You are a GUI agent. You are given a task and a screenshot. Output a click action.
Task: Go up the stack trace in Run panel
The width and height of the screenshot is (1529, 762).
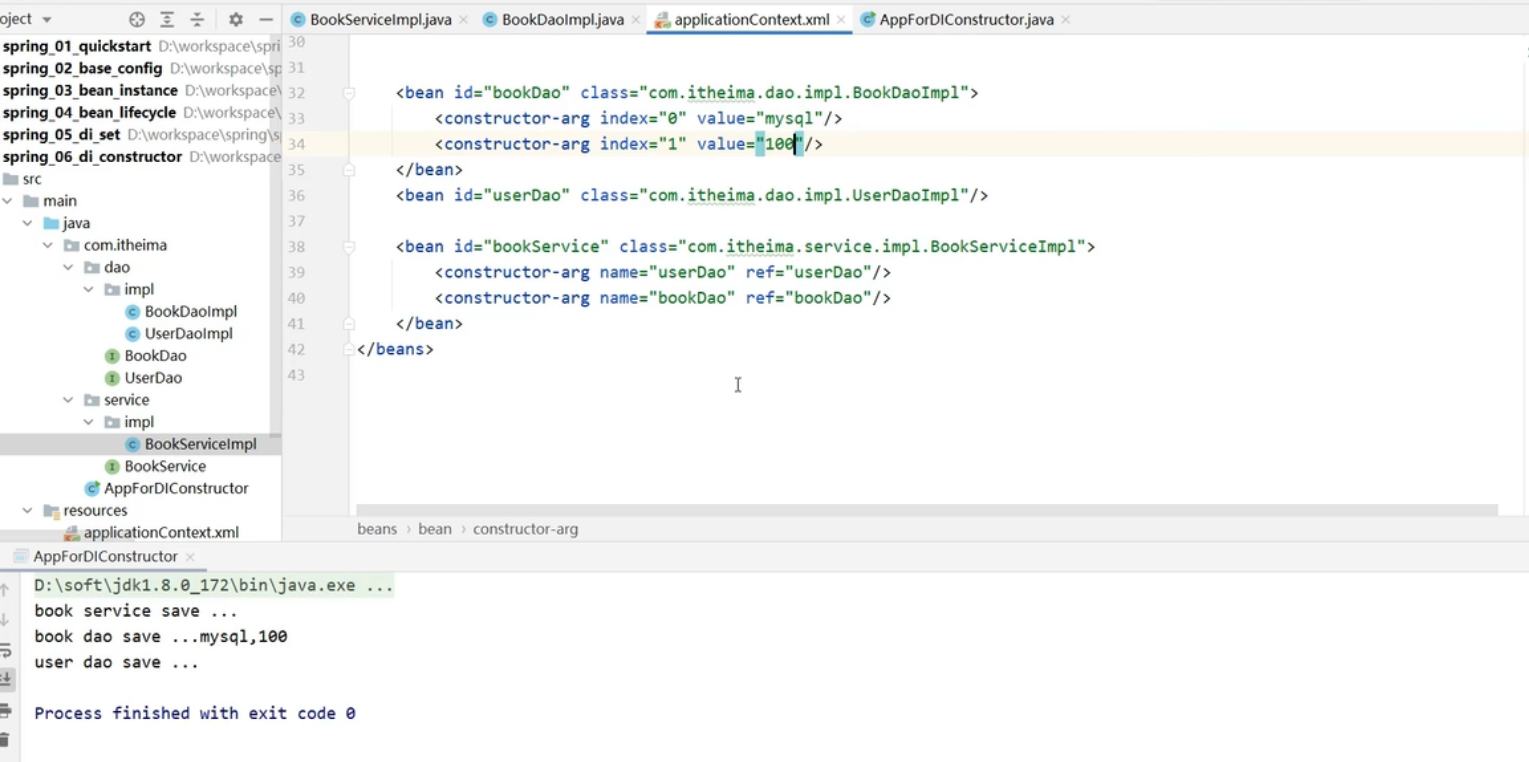(5, 590)
